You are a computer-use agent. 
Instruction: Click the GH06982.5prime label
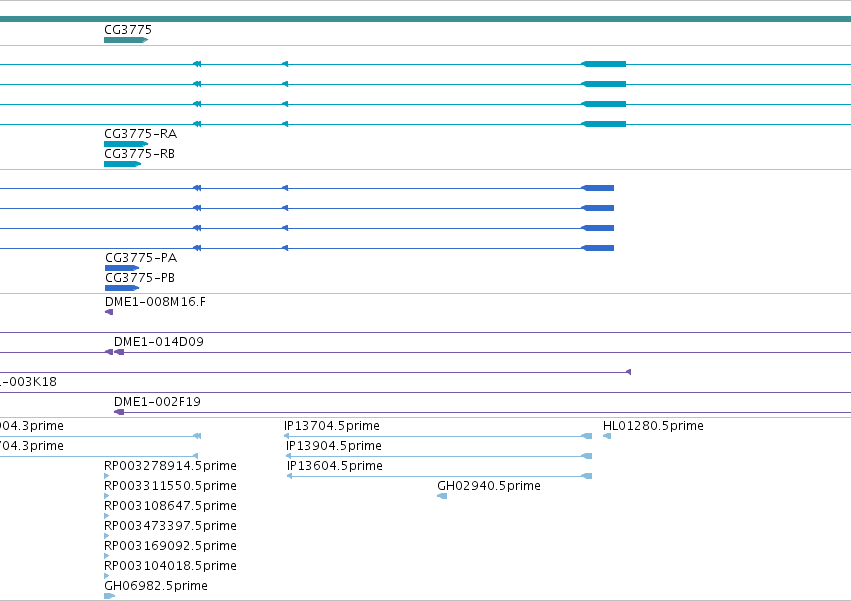pyautogui.click(x=156, y=586)
